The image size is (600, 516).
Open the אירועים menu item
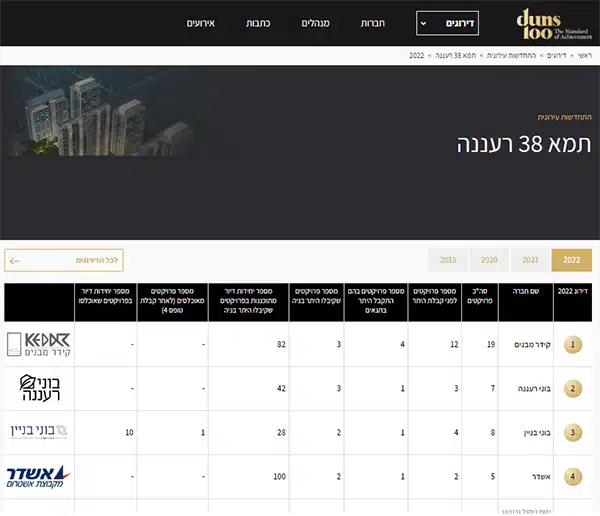[201, 23]
